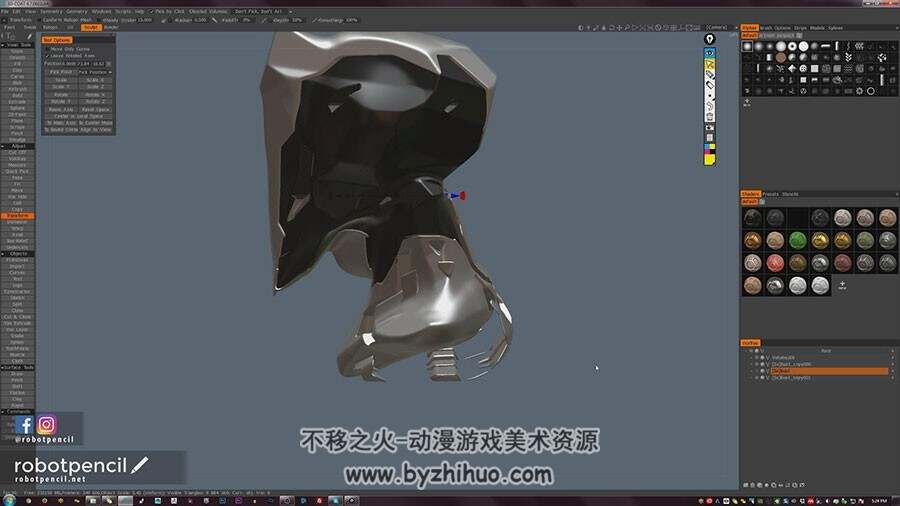This screenshot has width=900, height=506.
Task: Click the add alpha plus icon below the brushes
Action: coord(747,102)
